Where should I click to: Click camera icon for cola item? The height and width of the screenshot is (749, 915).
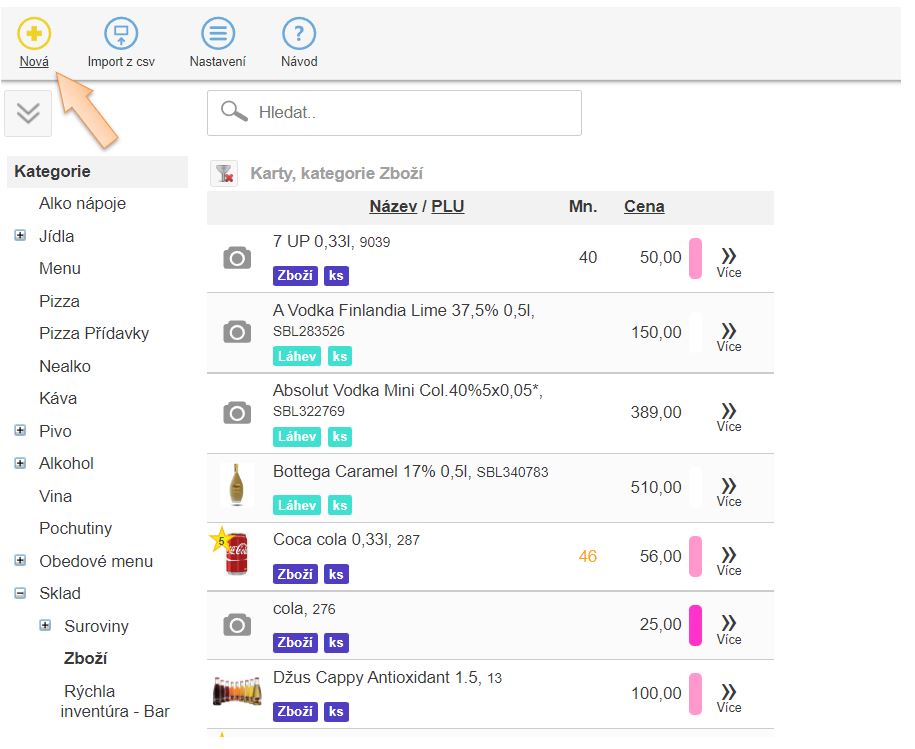237,626
